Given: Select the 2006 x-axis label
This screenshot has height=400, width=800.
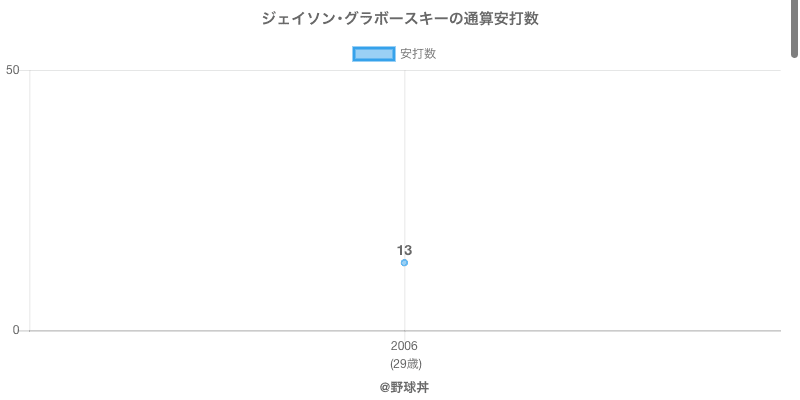Looking at the screenshot, I should [404, 346].
